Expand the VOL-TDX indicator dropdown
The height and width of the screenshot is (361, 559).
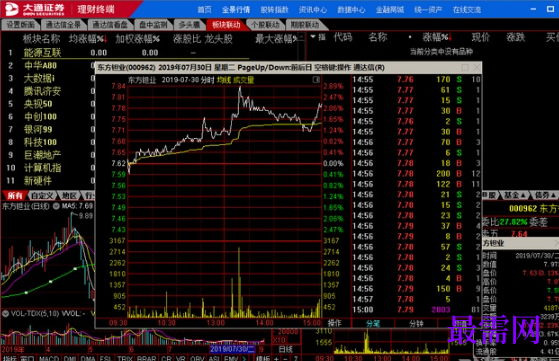coord(5,314)
